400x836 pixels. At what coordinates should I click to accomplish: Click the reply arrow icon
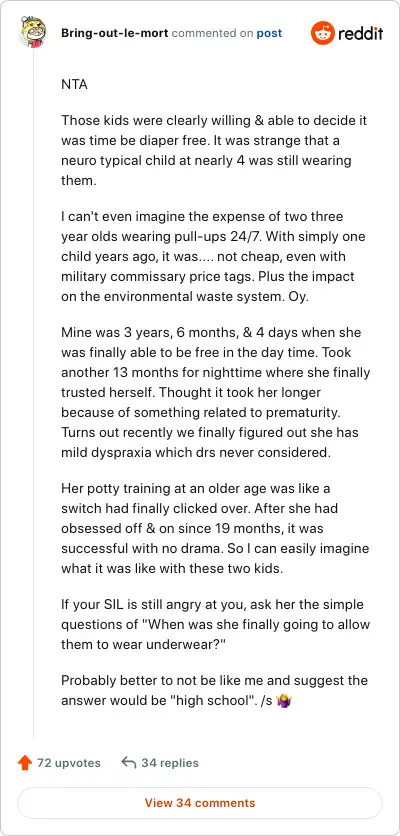pyautogui.click(x=129, y=763)
